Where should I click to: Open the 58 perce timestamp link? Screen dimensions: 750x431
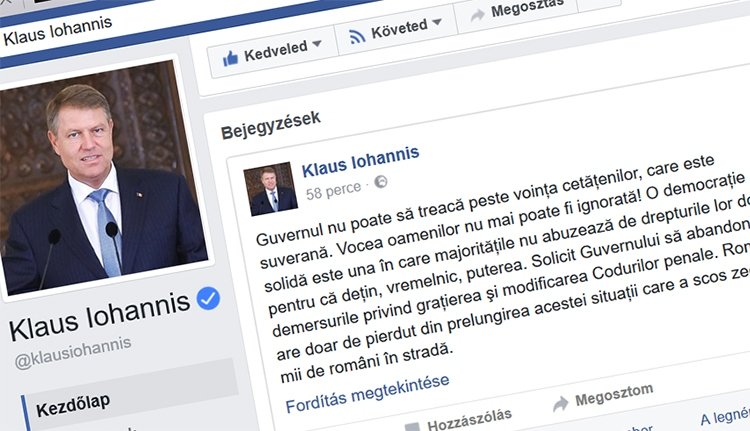(x=333, y=190)
